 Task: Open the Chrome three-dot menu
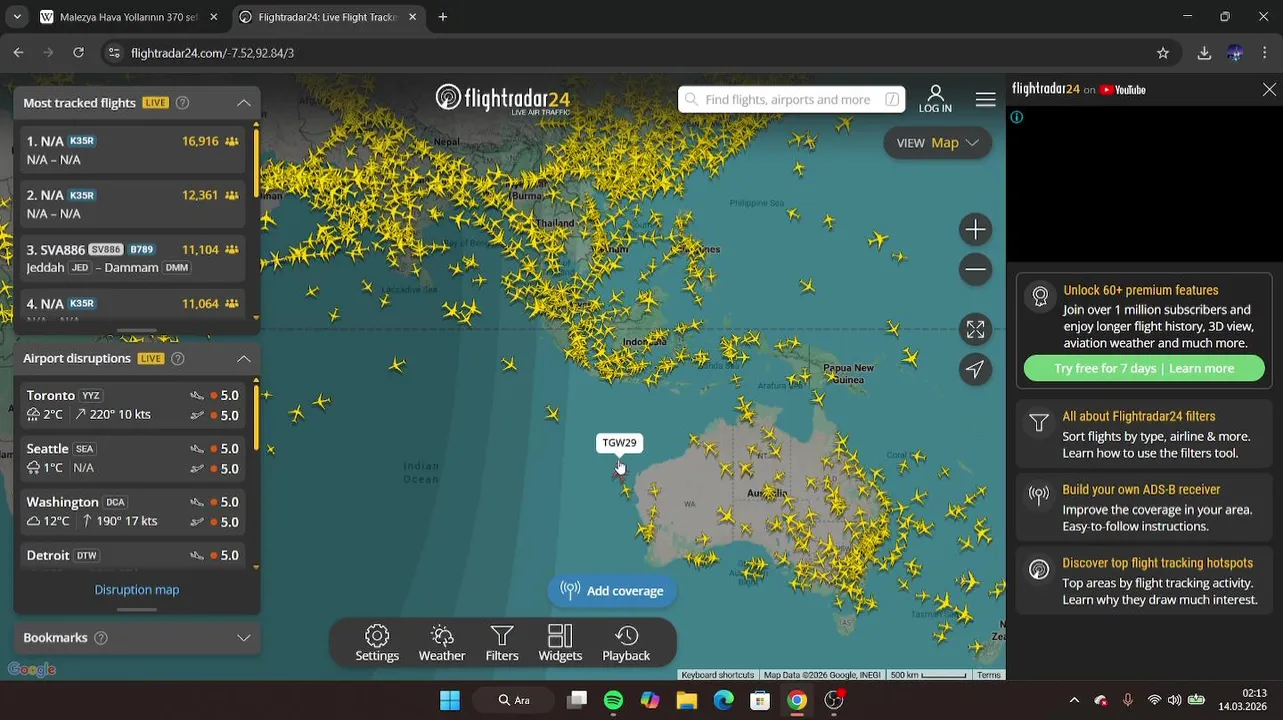1265,53
